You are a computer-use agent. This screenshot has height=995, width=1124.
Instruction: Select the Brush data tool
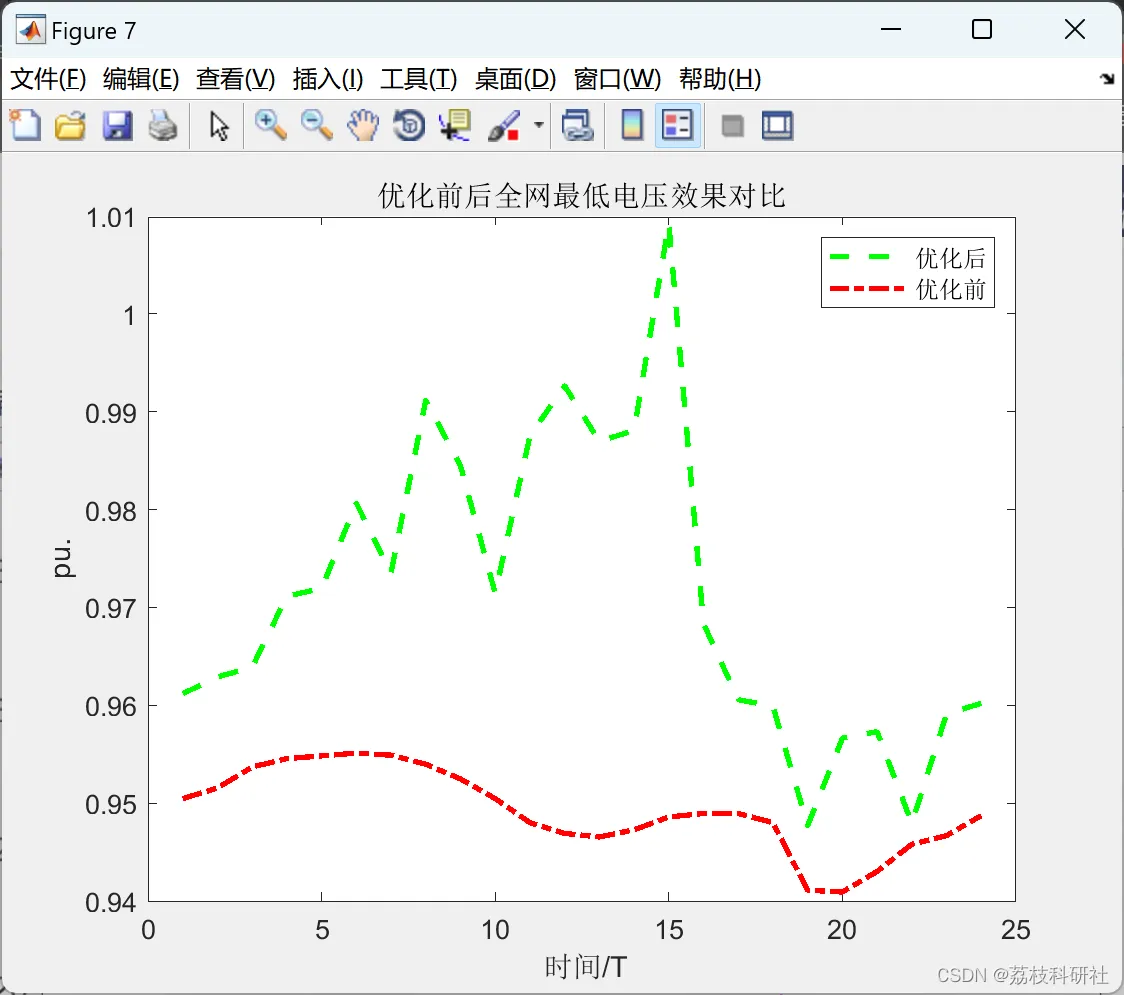point(504,125)
